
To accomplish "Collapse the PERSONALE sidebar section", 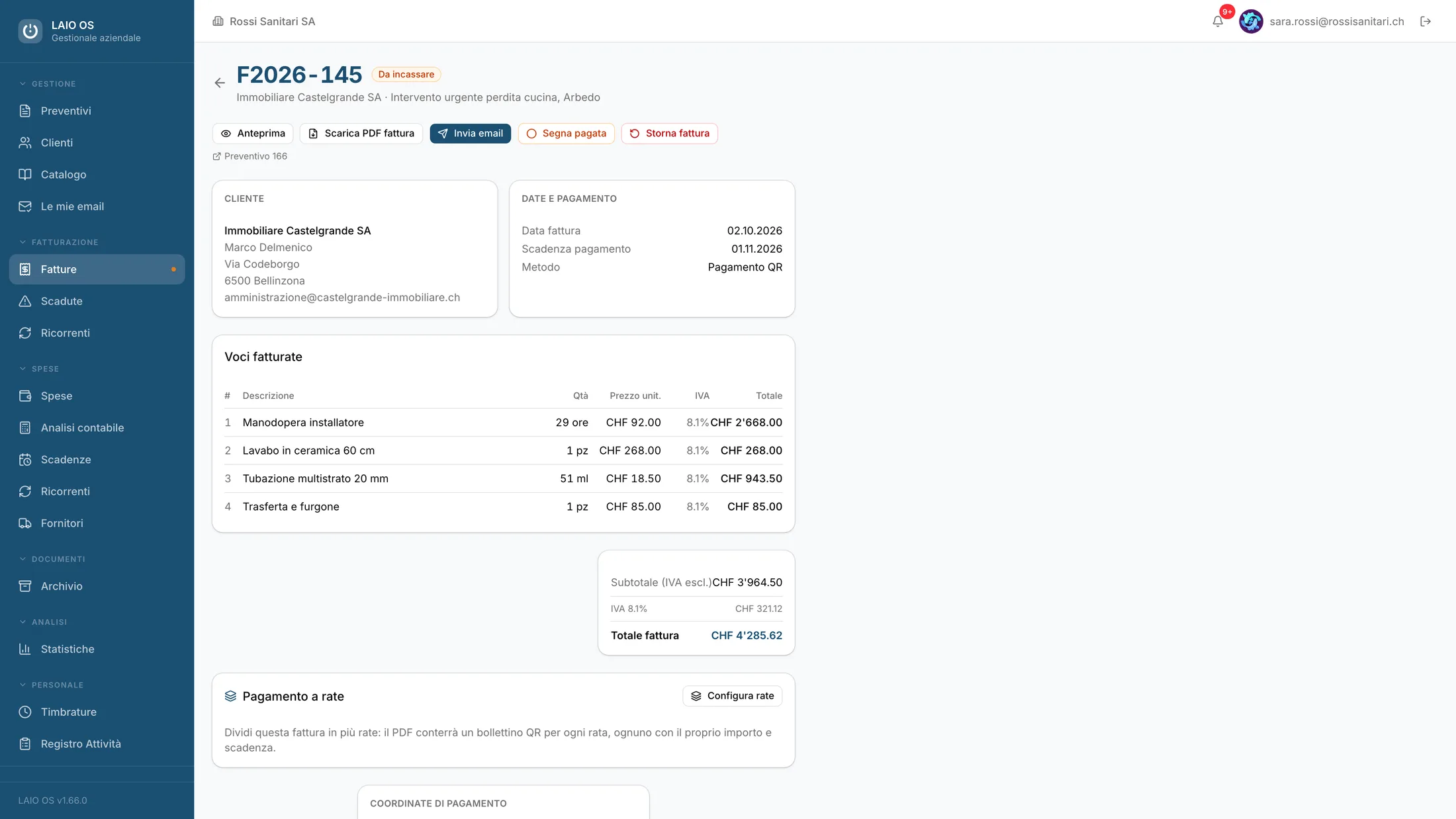I will (51, 685).
